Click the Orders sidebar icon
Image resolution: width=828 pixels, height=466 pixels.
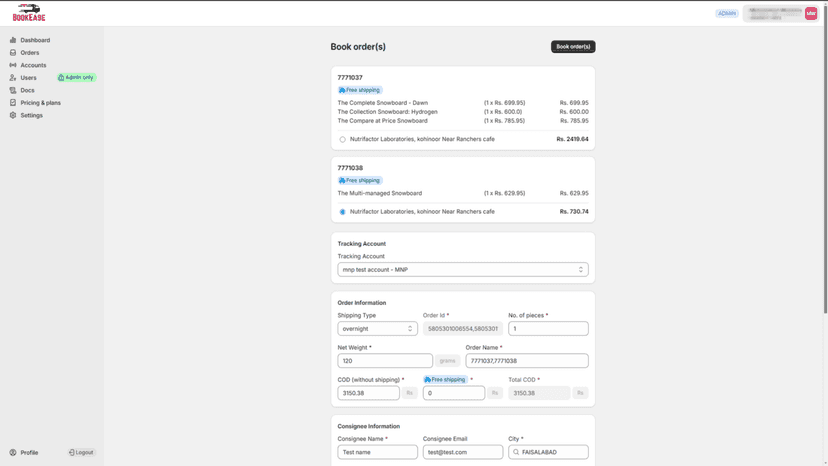(x=13, y=53)
